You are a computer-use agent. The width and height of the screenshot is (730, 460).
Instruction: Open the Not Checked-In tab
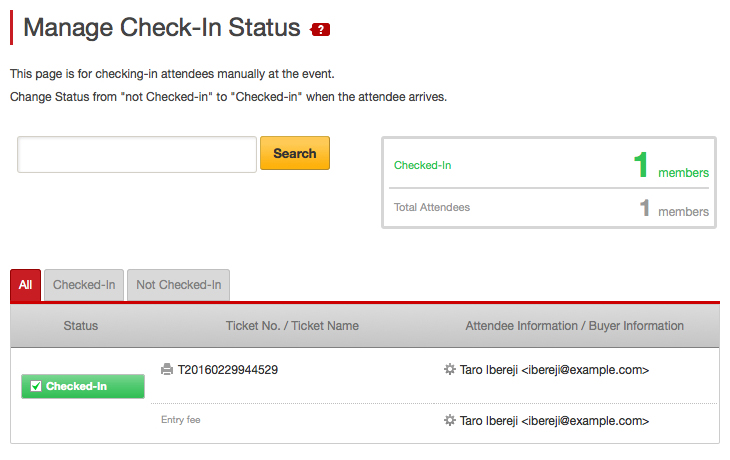pos(178,285)
